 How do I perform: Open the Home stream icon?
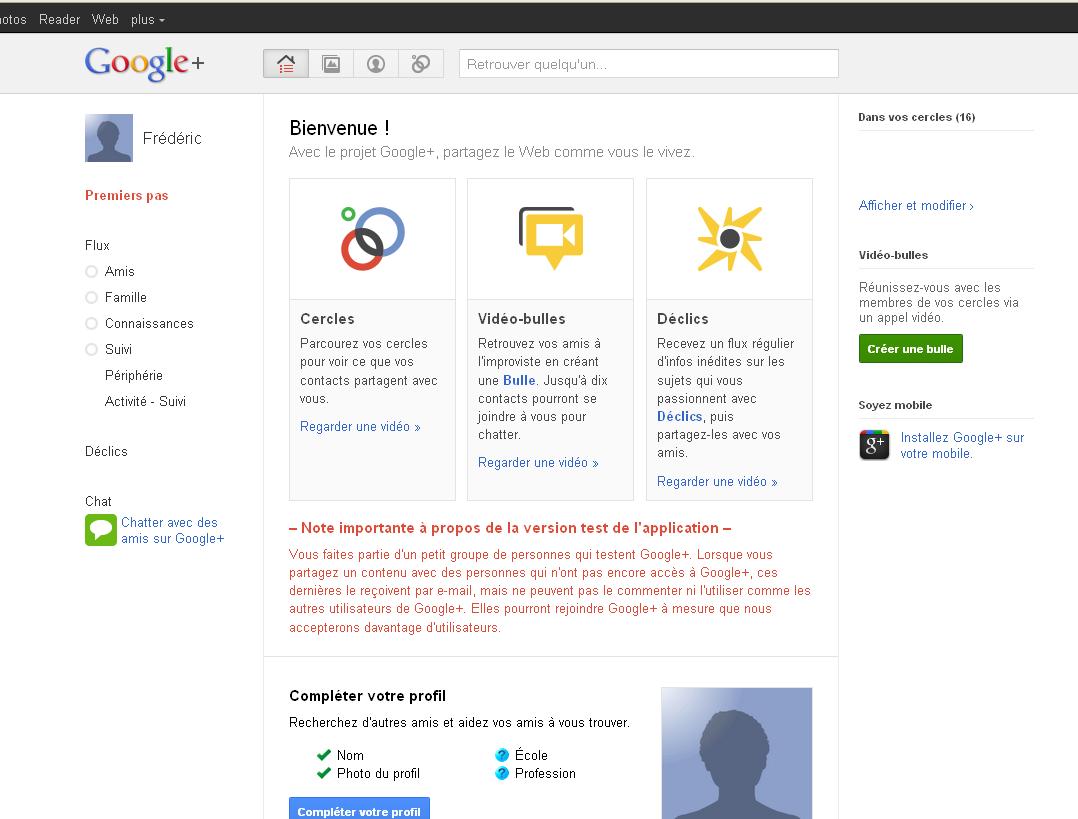pyautogui.click(x=286, y=64)
